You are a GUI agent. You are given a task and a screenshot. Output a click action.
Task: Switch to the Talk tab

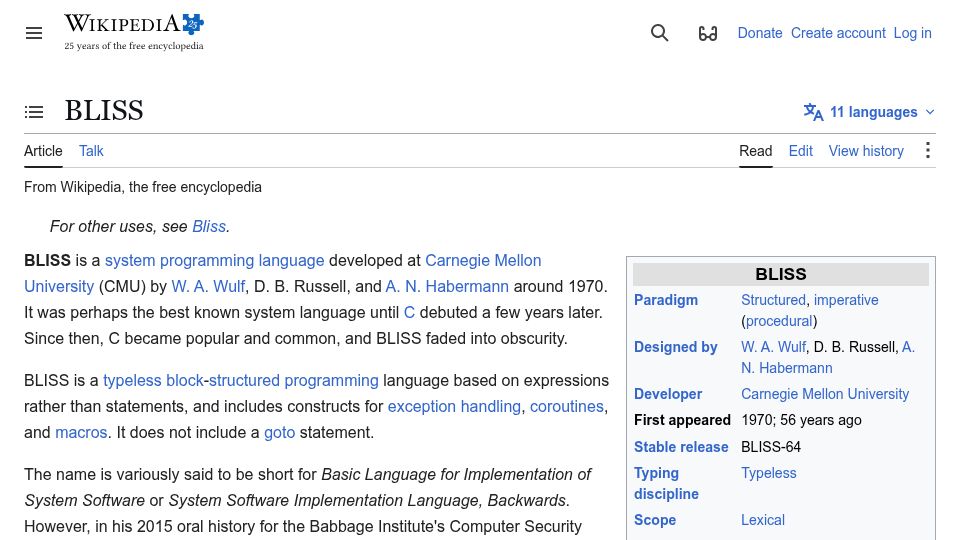click(x=91, y=151)
